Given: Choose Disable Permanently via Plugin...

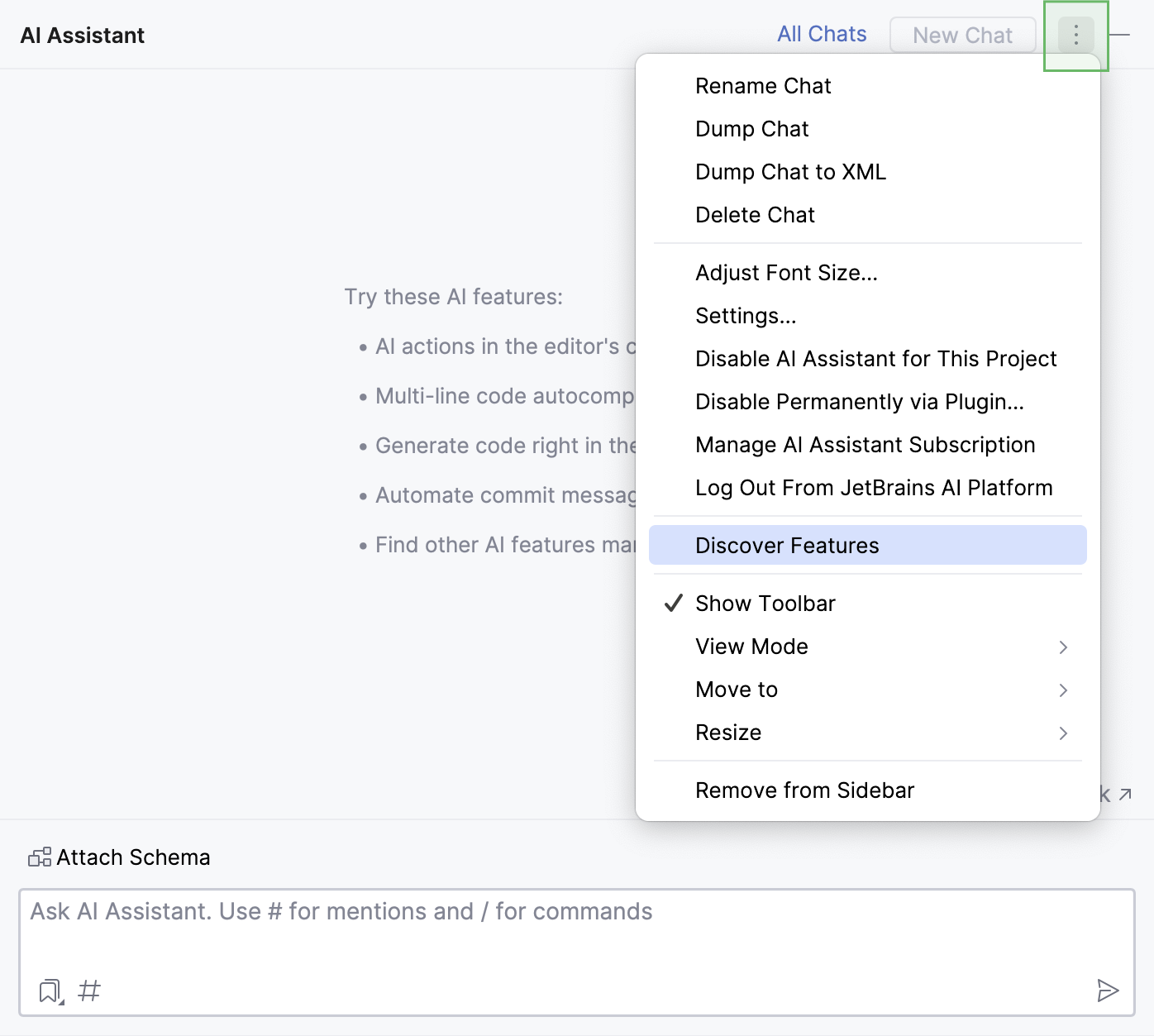Looking at the screenshot, I should click(868, 402).
